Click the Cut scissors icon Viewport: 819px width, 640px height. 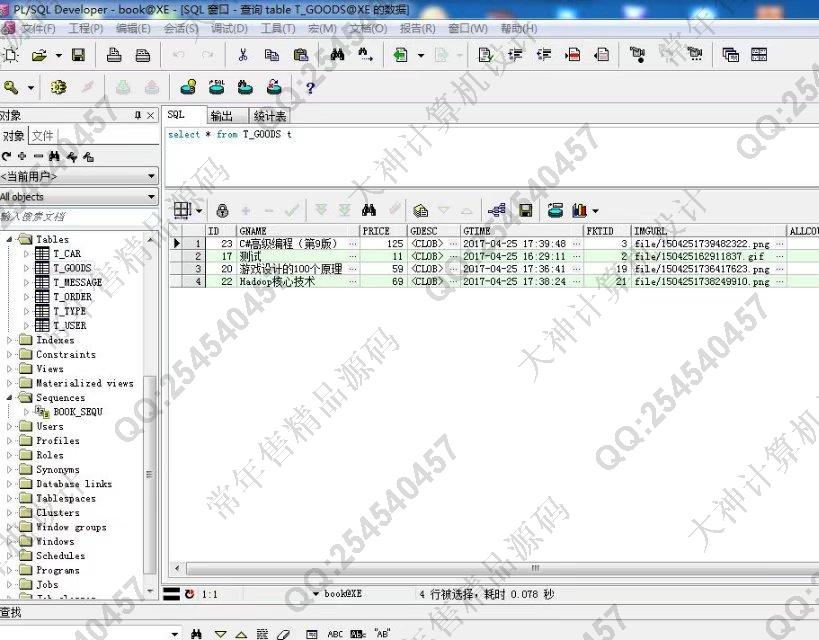[243, 55]
